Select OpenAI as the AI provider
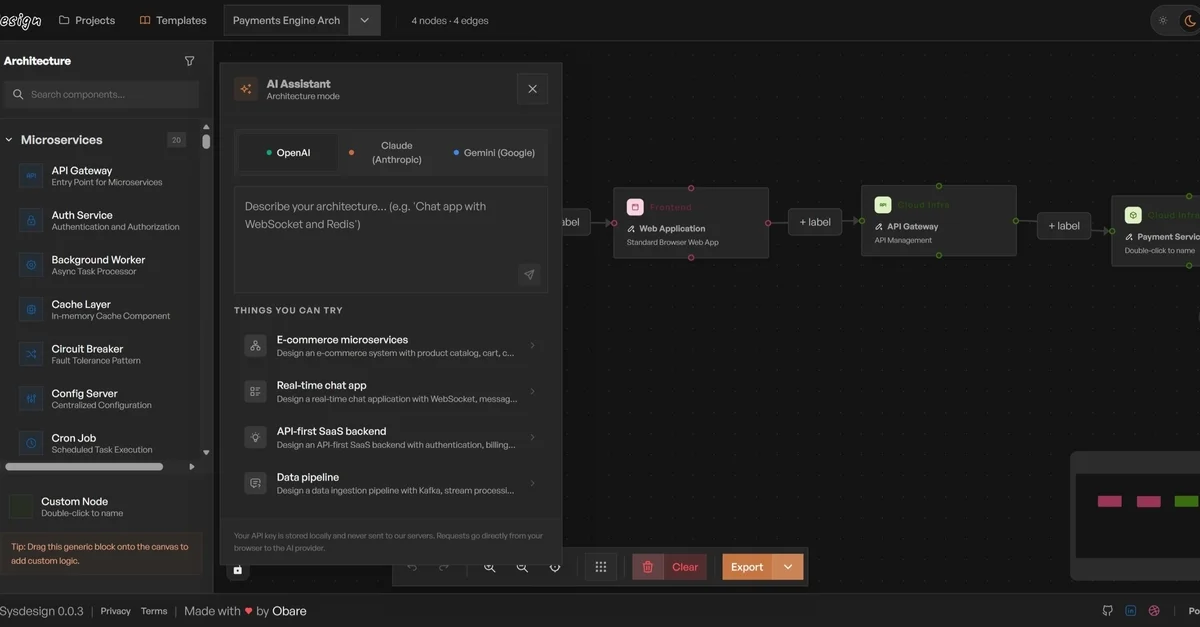Viewport: 1200px width, 627px height. (x=288, y=153)
